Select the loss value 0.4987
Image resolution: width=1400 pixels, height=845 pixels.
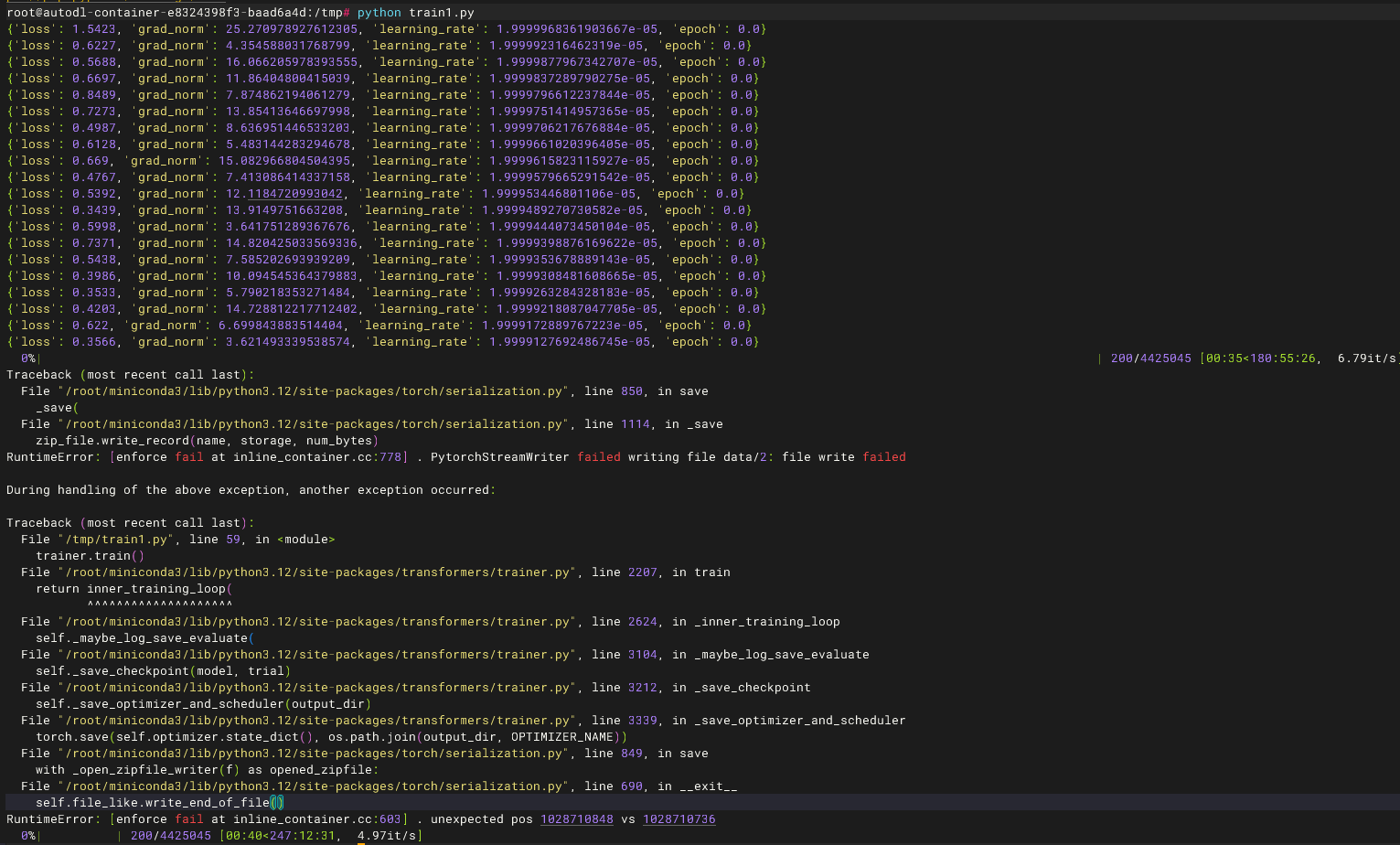tap(94, 128)
